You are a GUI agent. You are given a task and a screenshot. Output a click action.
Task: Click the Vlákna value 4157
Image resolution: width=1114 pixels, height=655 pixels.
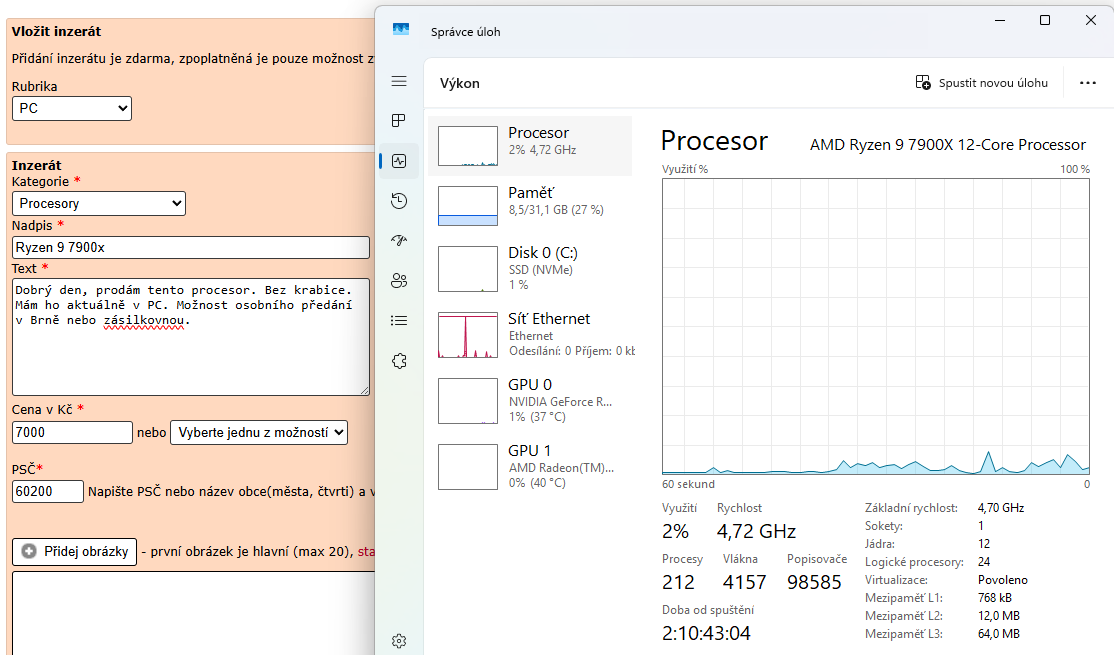pos(745,583)
